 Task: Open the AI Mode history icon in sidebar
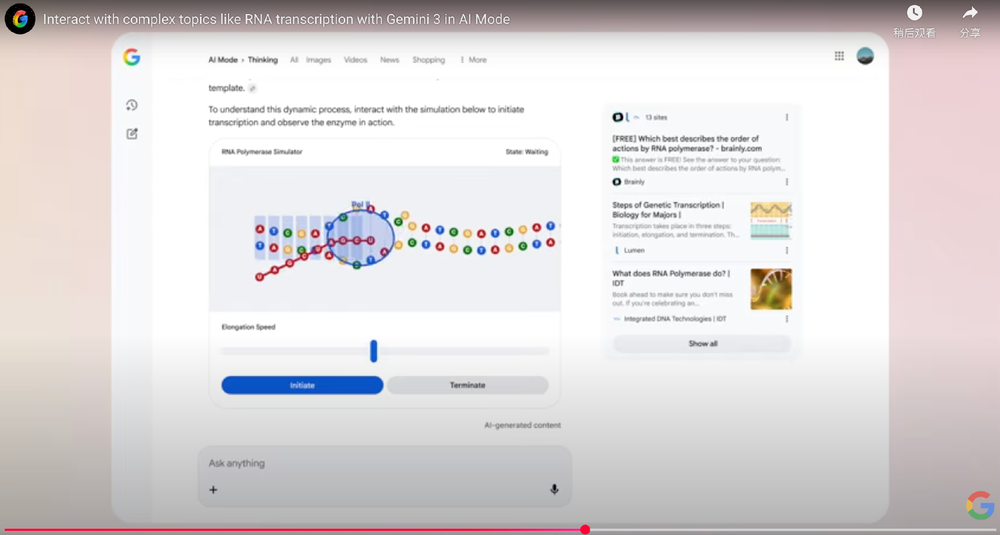(x=132, y=106)
